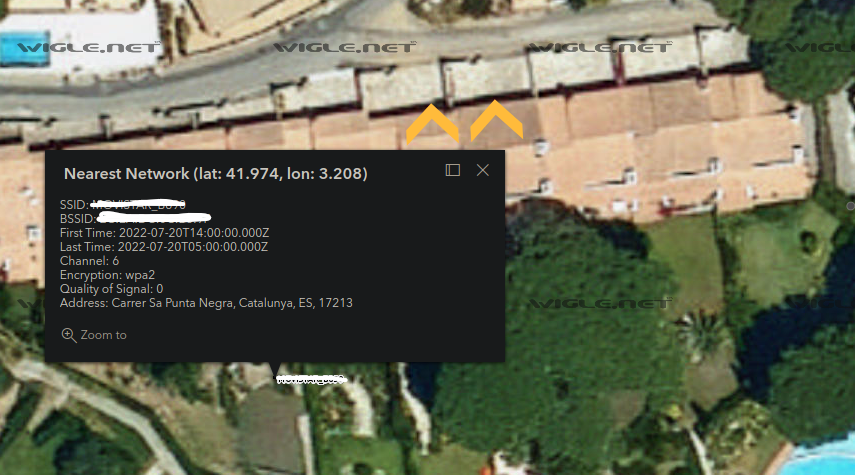
Task: Click the SSID row in popup
Action: [123, 205]
